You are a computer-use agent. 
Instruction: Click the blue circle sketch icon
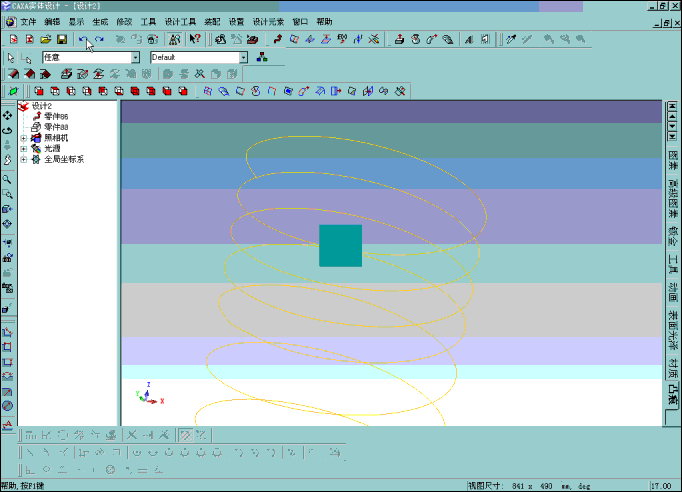7,406
